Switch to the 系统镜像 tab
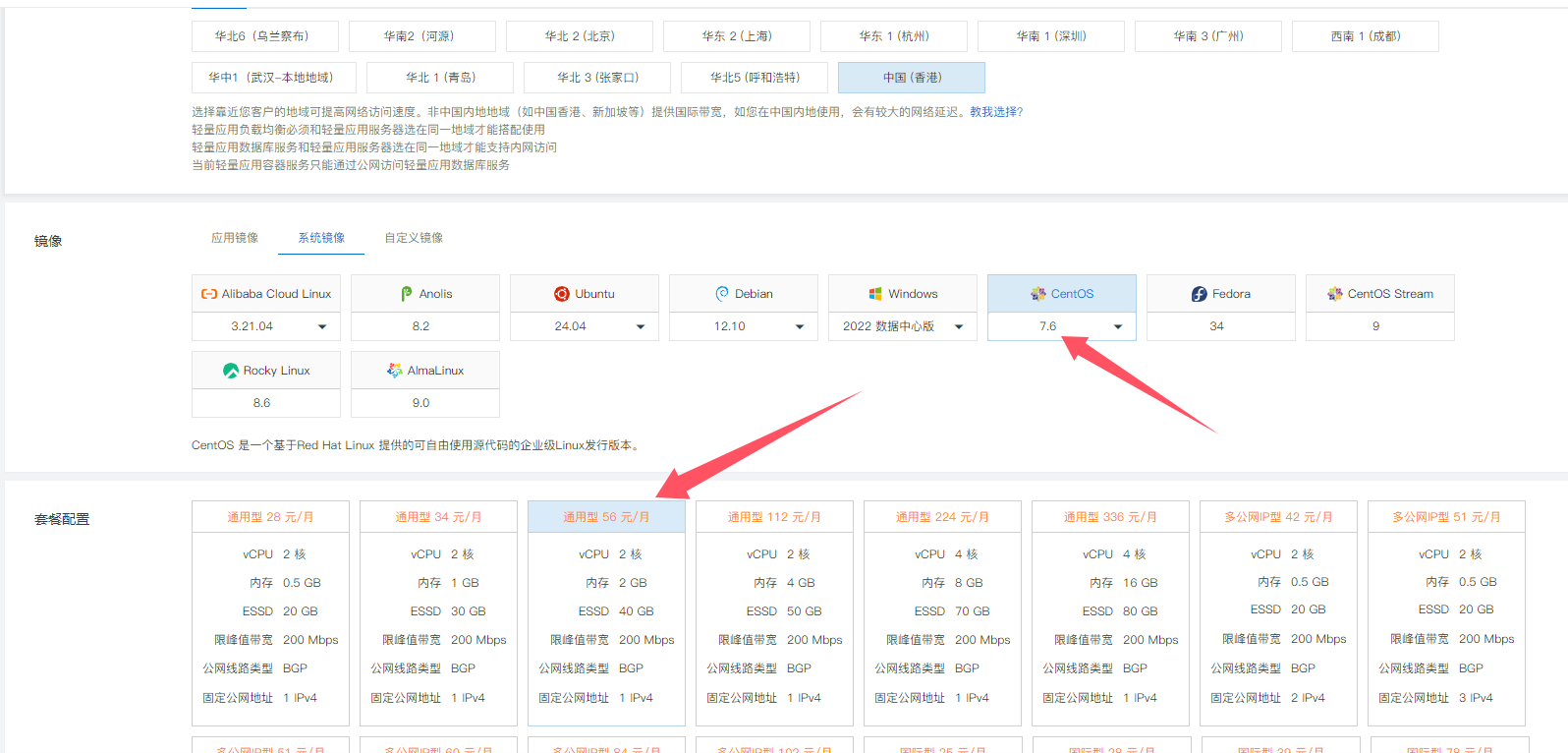Viewport: 1568px width, 753px height. (x=321, y=238)
